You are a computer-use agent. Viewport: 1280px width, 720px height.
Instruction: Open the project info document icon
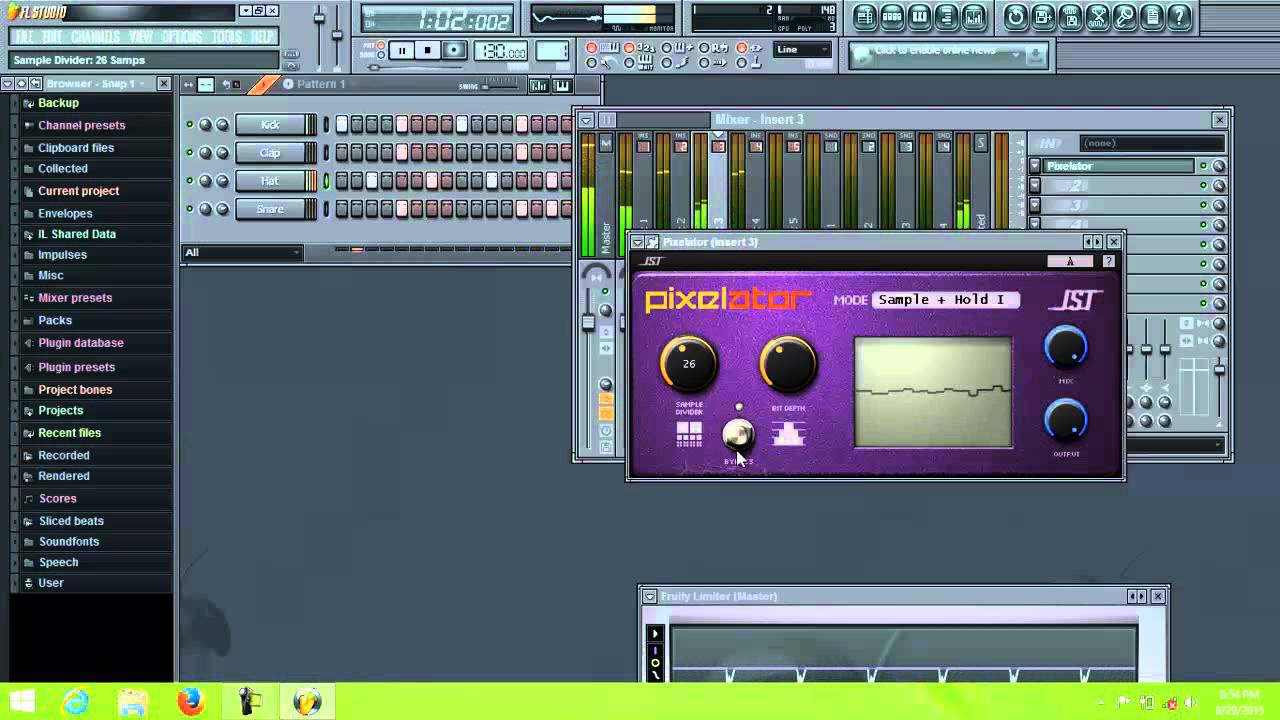point(1152,16)
